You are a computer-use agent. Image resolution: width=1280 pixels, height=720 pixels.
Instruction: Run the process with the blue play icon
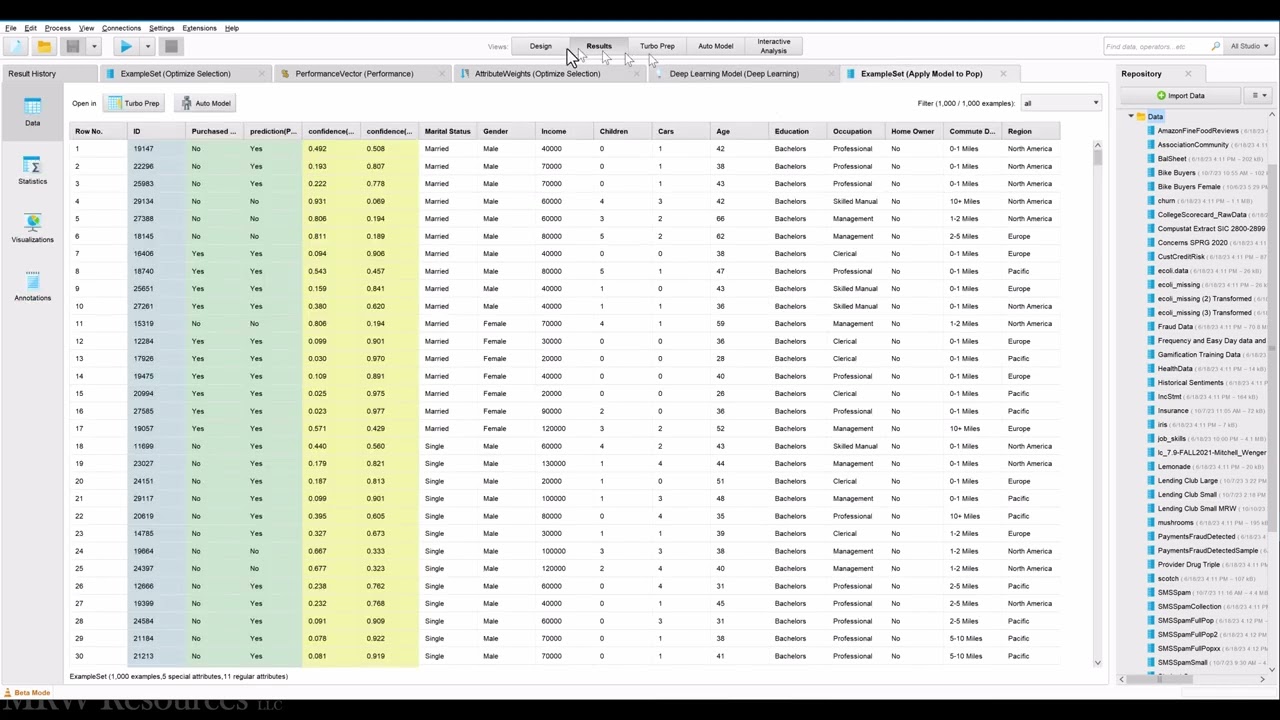126,46
